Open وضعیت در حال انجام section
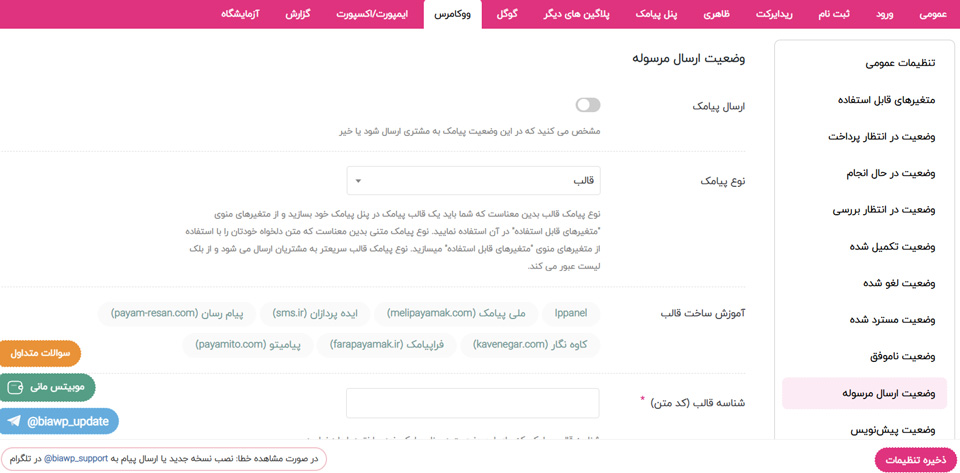This screenshot has height=473, width=960. (864, 173)
